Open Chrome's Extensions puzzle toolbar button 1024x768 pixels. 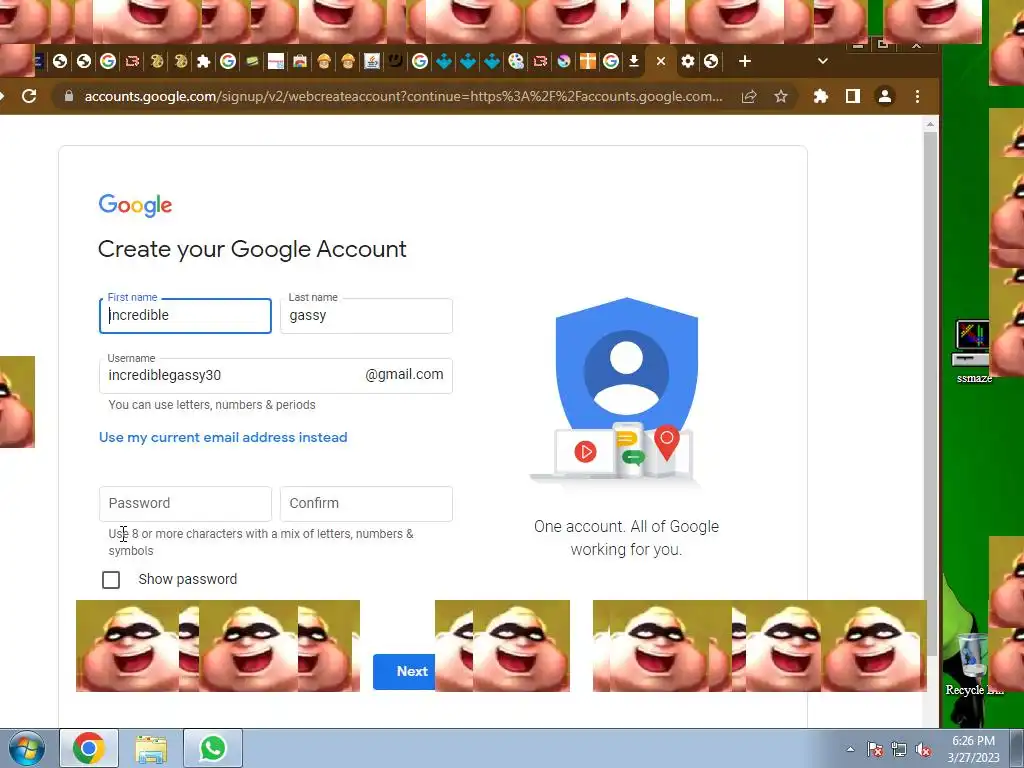coord(821,97)
